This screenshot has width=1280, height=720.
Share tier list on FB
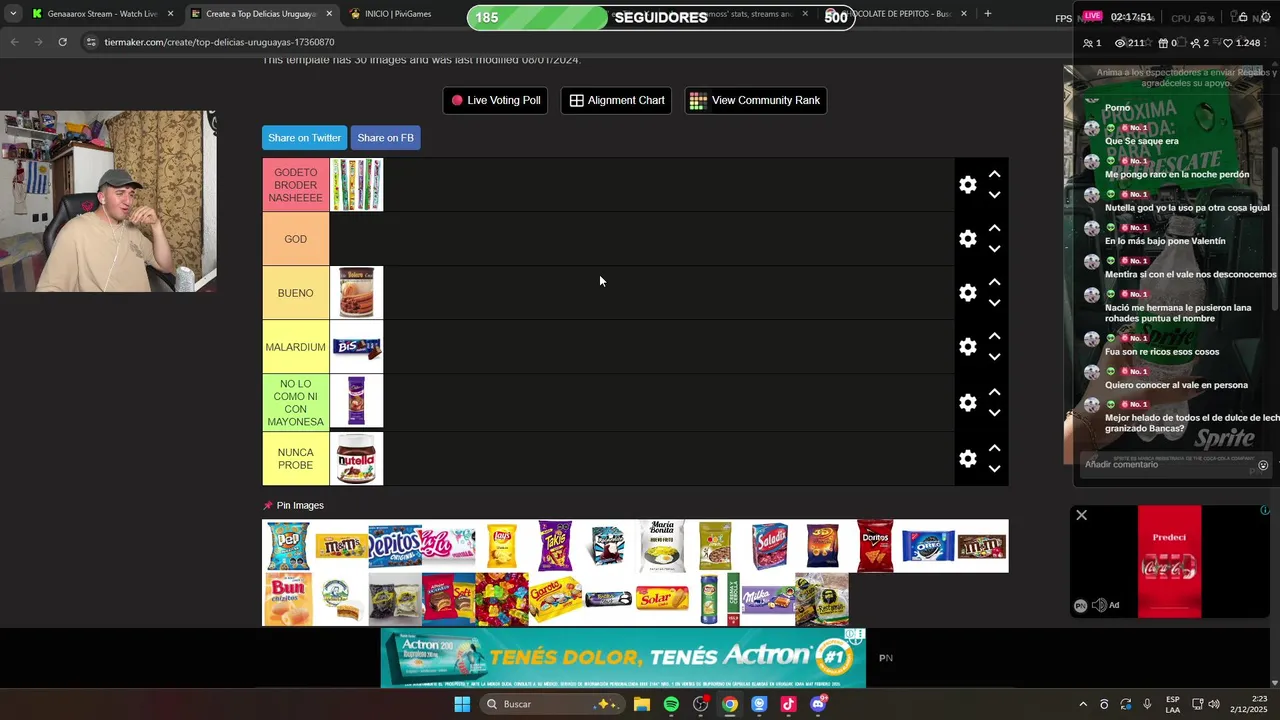point(385,138)
